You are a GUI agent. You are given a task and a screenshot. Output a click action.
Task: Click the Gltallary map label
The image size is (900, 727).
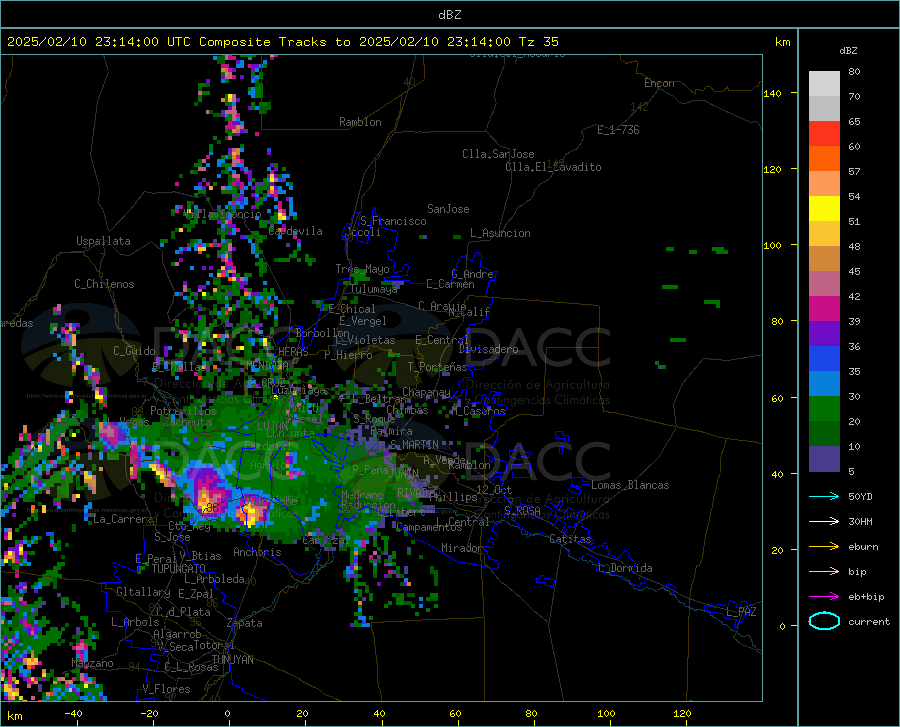pos(143,592)
